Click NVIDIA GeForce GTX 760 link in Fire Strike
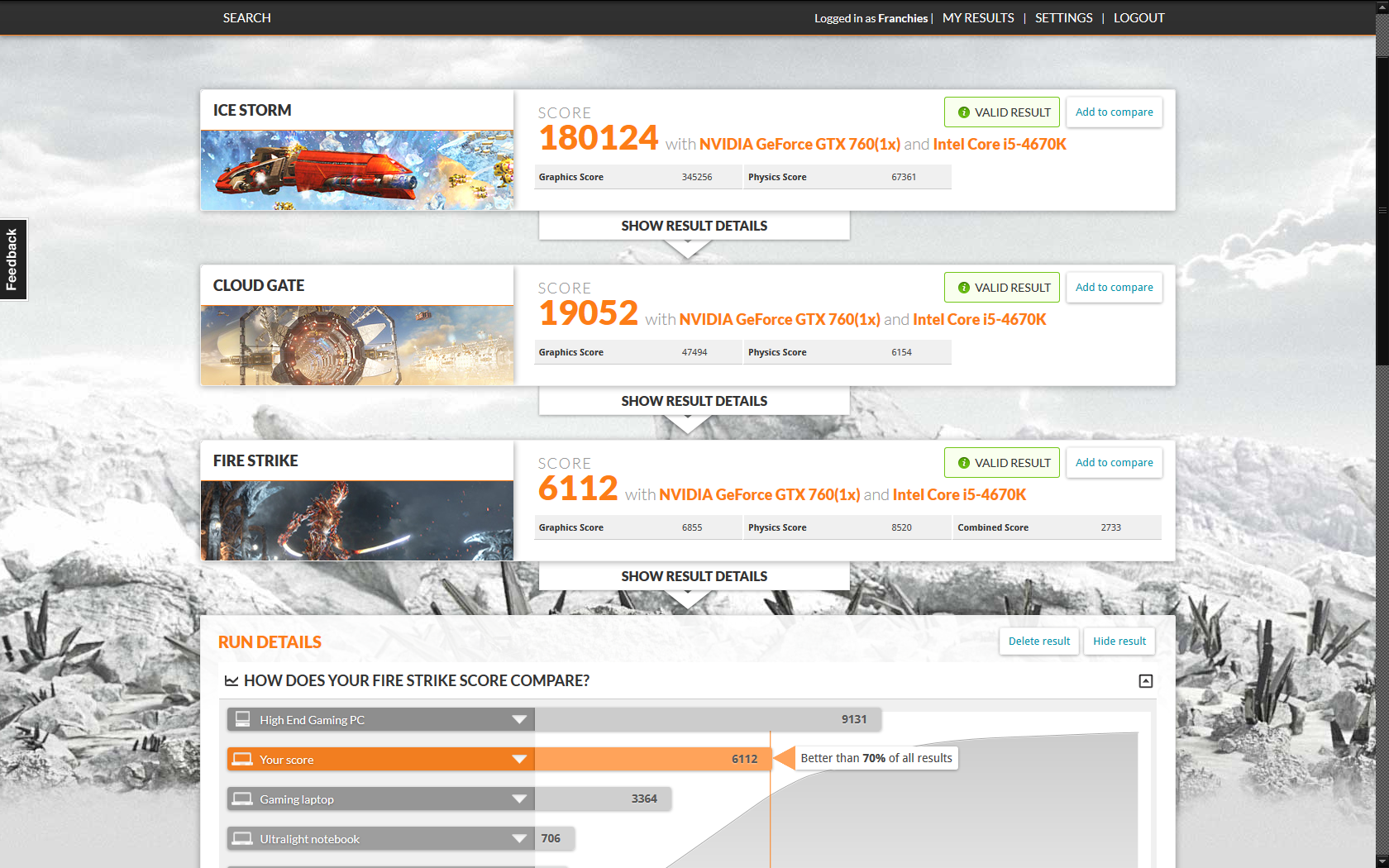 (760, 494)
